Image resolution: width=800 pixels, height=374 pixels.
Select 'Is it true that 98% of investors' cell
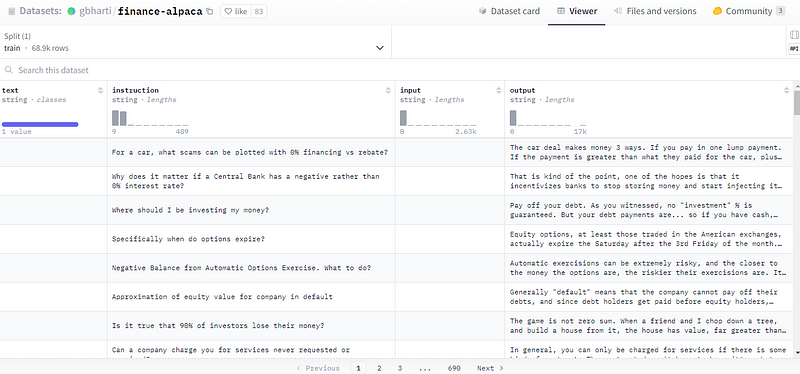(251, 326)
